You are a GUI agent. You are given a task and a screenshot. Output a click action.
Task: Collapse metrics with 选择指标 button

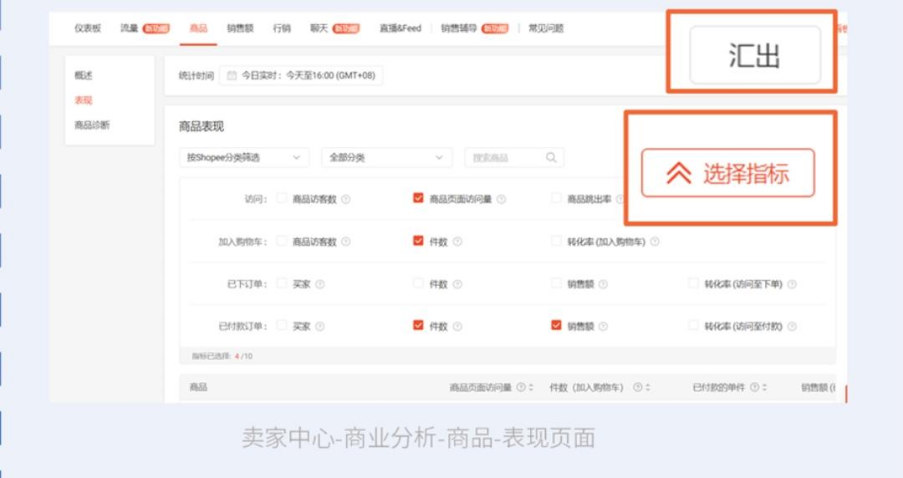pyautogui.click(x=728, y=173)
